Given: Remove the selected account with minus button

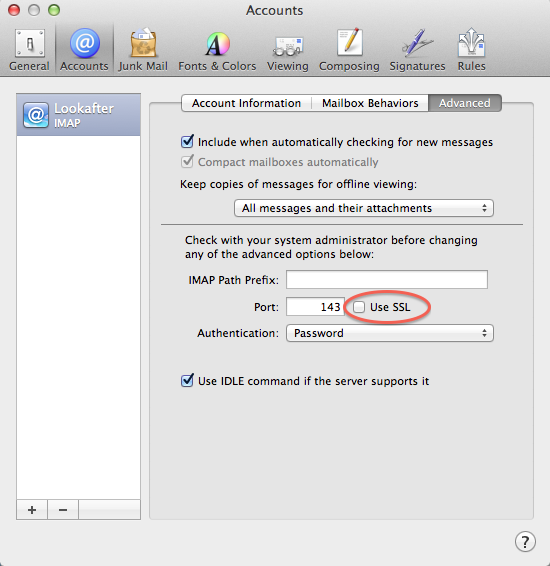Looking at the screenshot, I should (63, 510).
